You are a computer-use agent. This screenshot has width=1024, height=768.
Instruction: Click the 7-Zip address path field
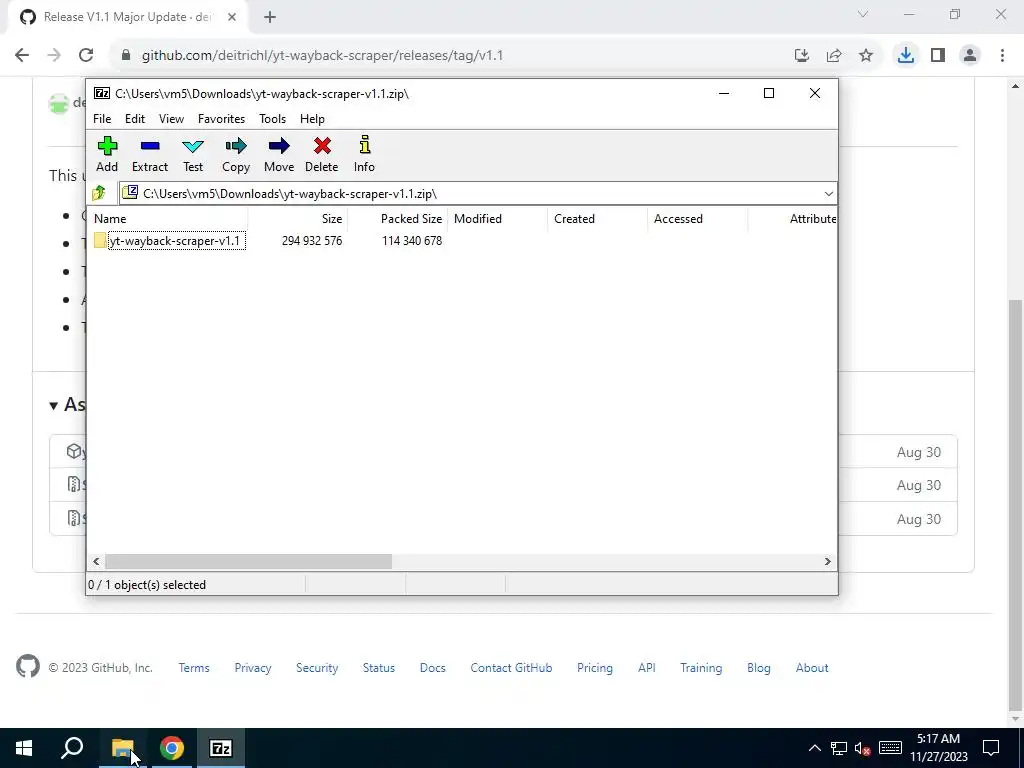coord(477,193)
